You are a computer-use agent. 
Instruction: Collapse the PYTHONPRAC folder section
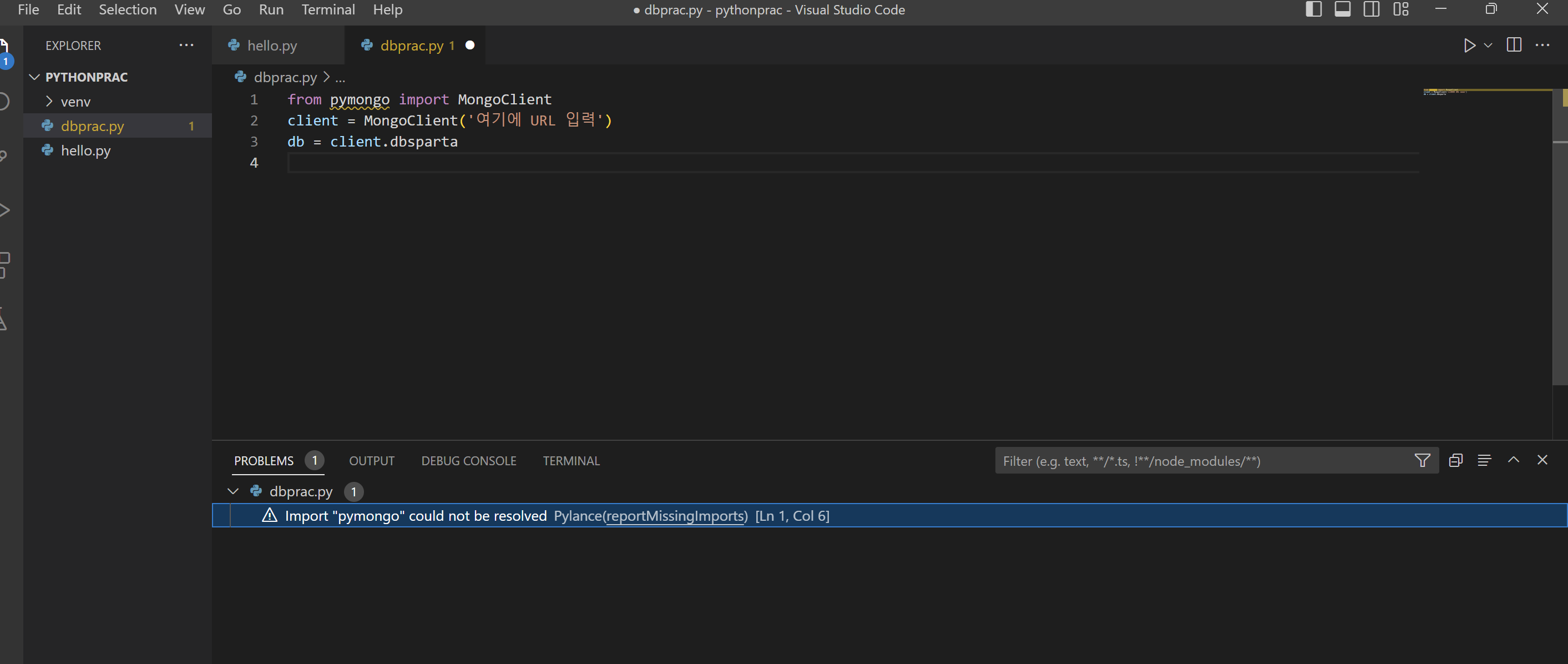pyautogui.click(x=35, y=77)
